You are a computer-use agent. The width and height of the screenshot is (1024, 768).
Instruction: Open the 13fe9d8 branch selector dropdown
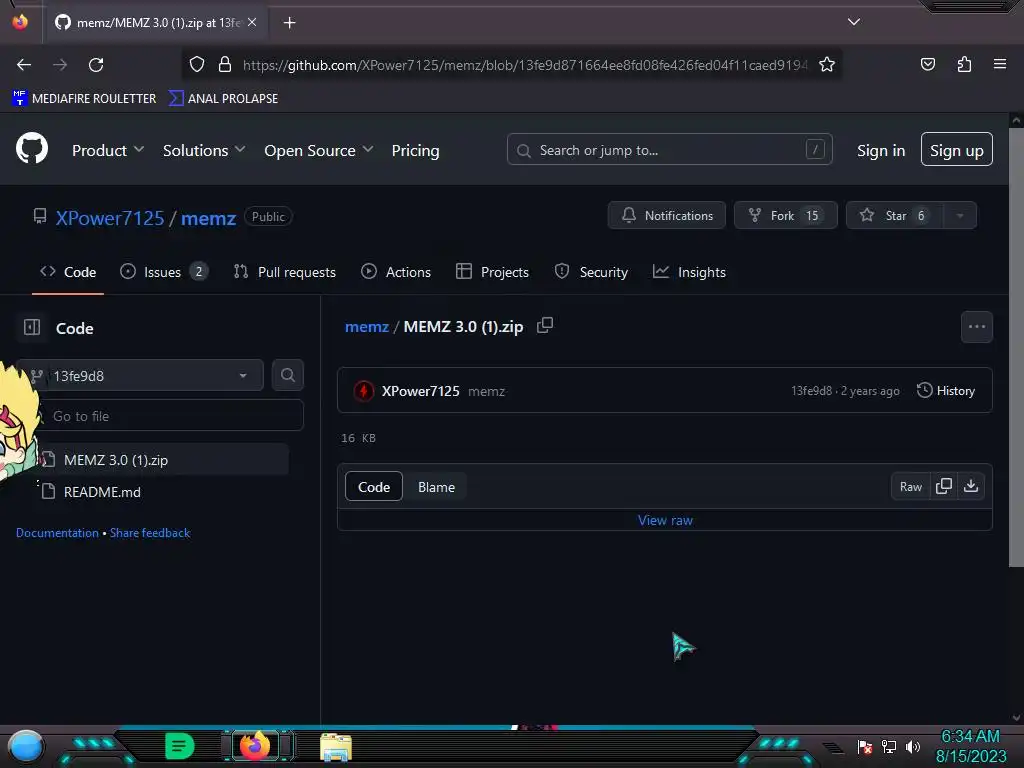click(140, 376)
